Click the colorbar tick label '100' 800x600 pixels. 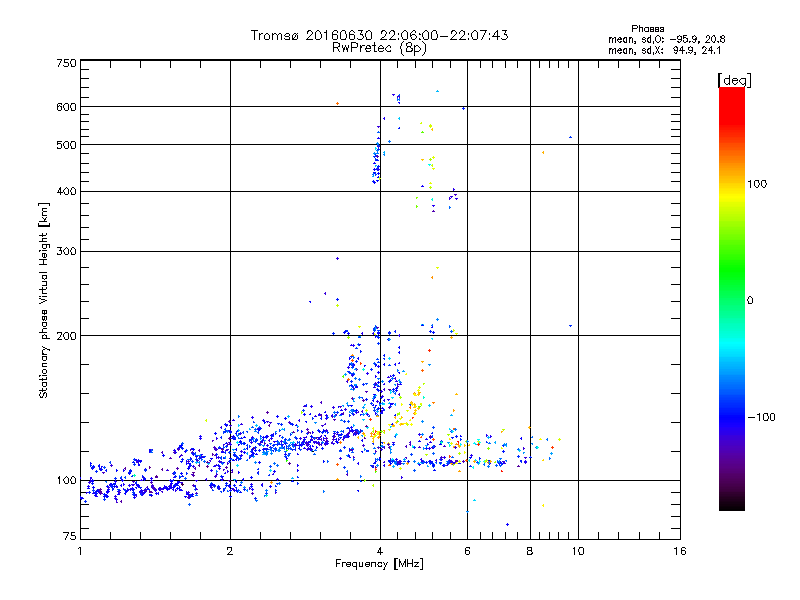point(757,184)
